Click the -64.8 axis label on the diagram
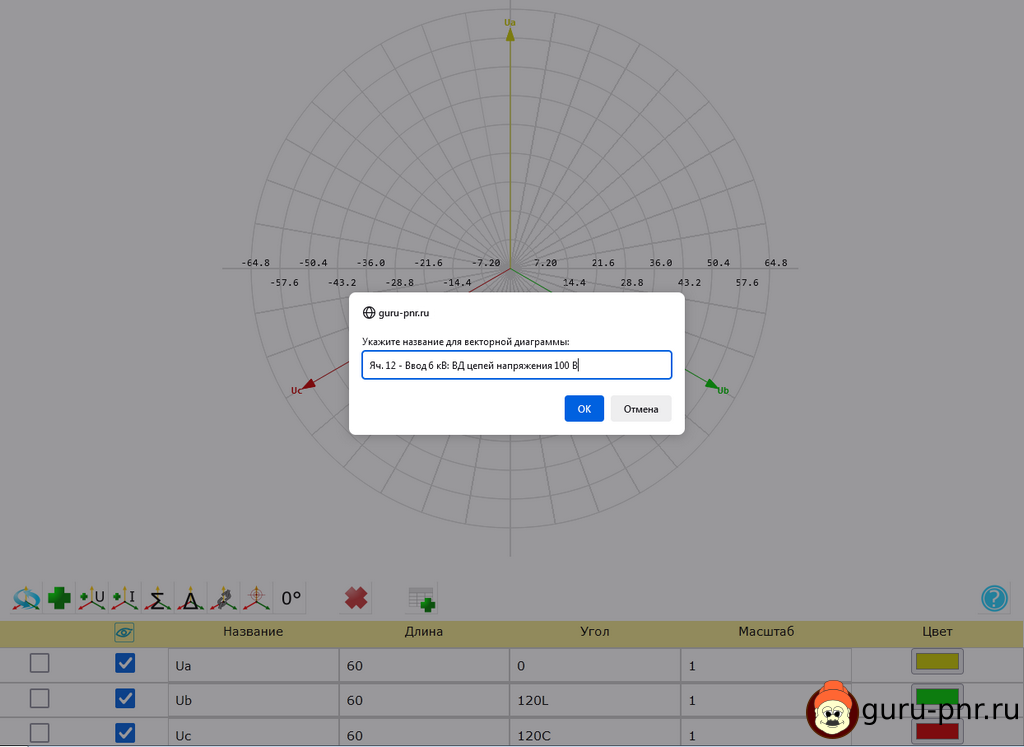 (255, 262)
